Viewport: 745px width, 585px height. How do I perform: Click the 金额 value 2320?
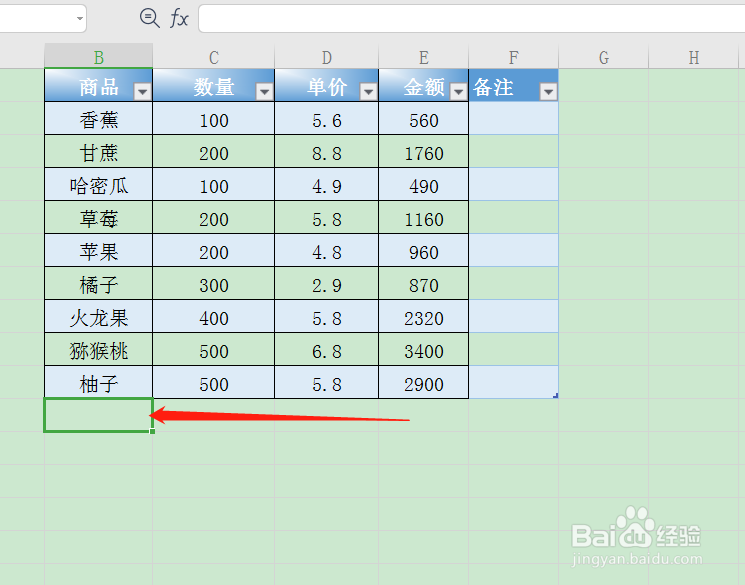pyautogui.click(x=423, y=316)
